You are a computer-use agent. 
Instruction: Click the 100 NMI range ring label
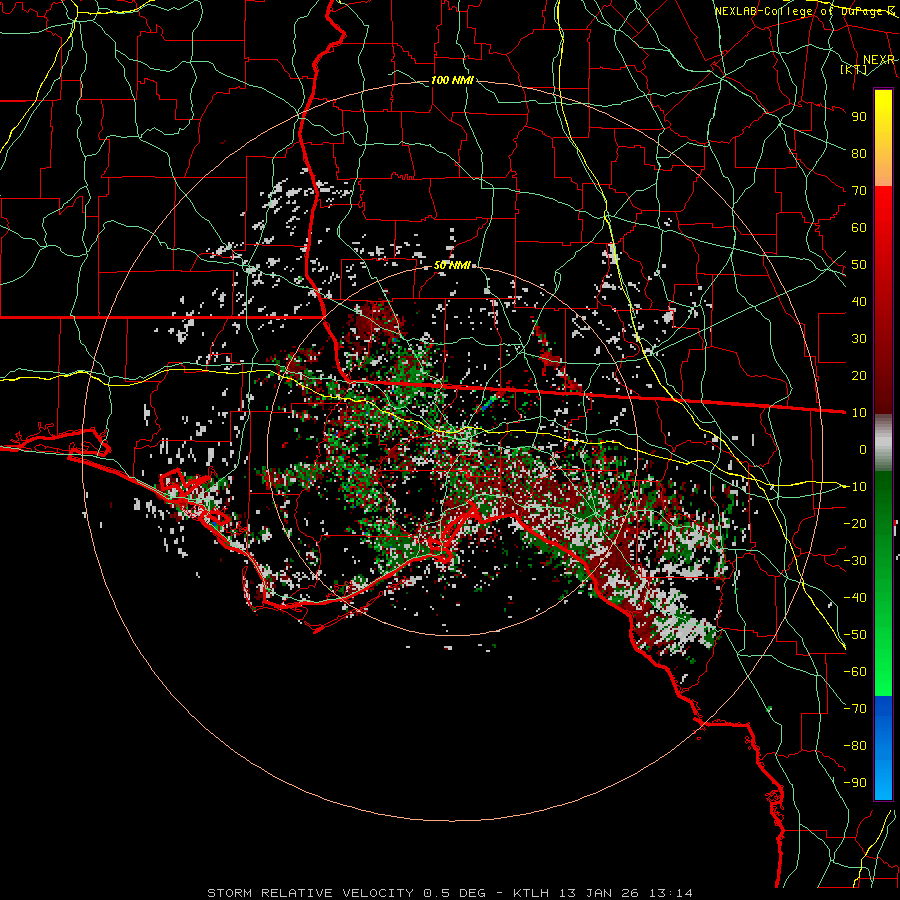coord(452,80)
